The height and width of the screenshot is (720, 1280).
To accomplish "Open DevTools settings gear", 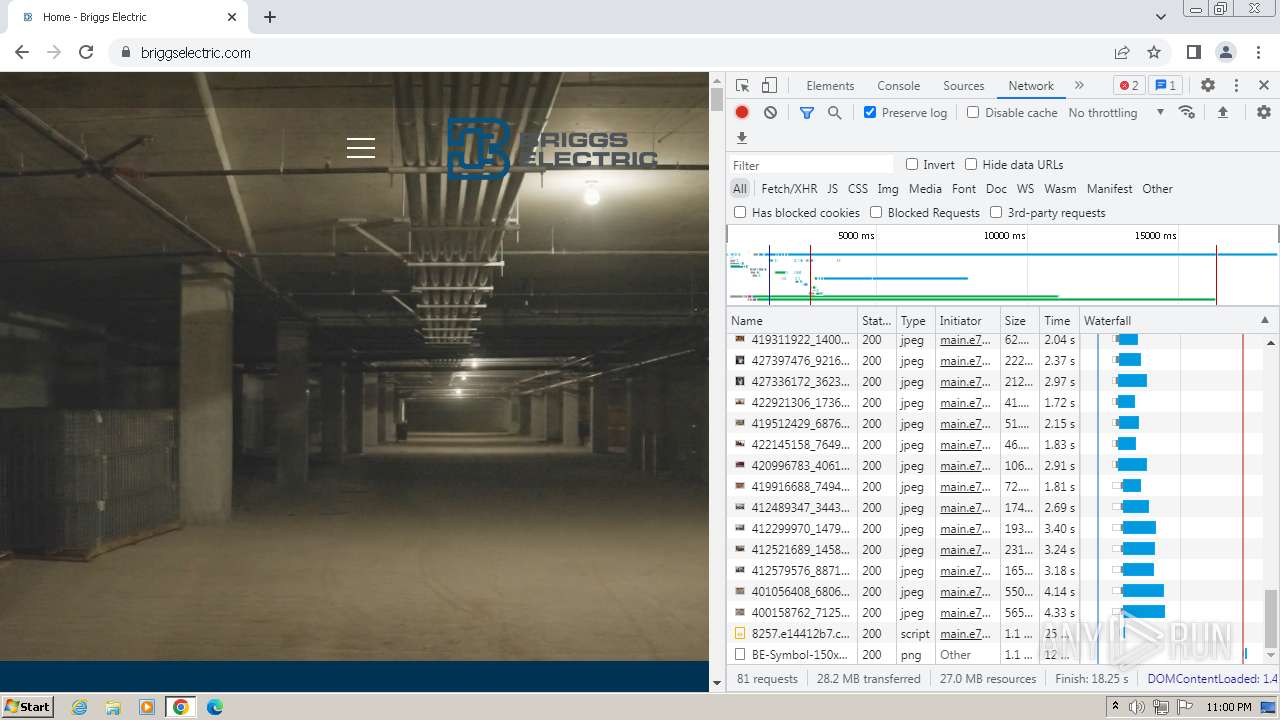I will (1208, 85).
